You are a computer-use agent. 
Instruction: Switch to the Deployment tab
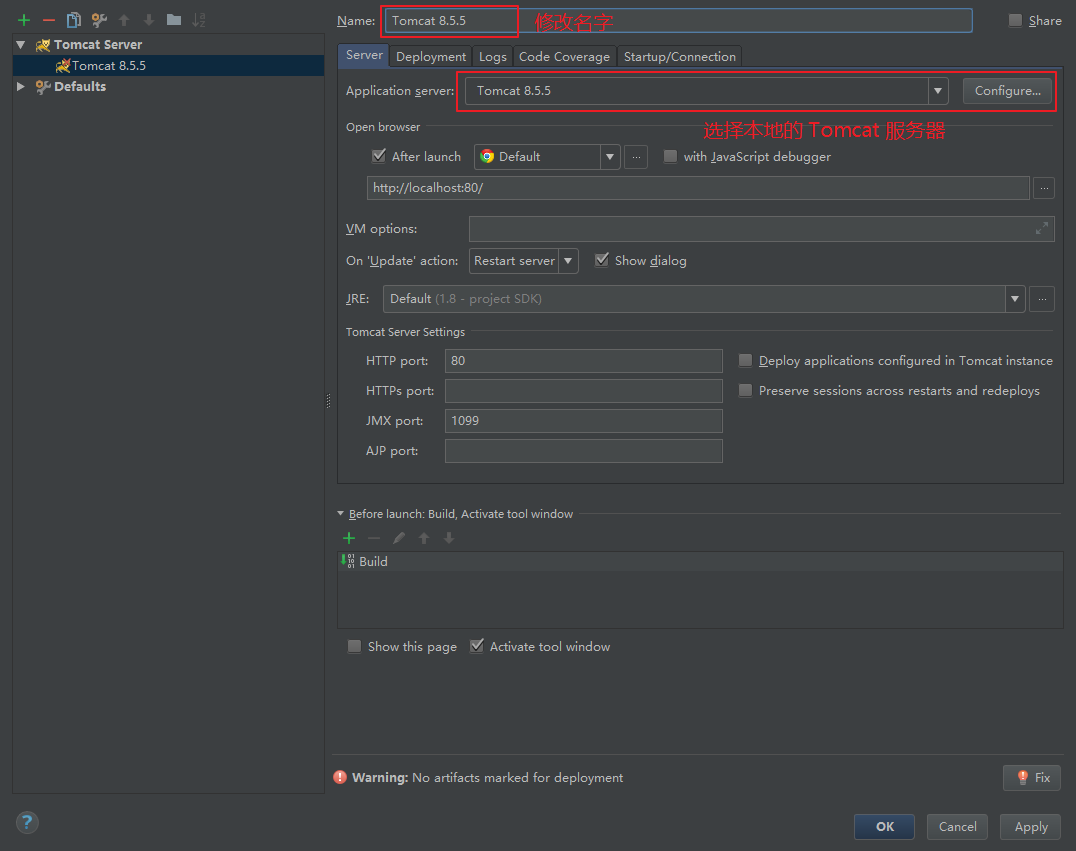pyautogui.click(x=431, y=57)
